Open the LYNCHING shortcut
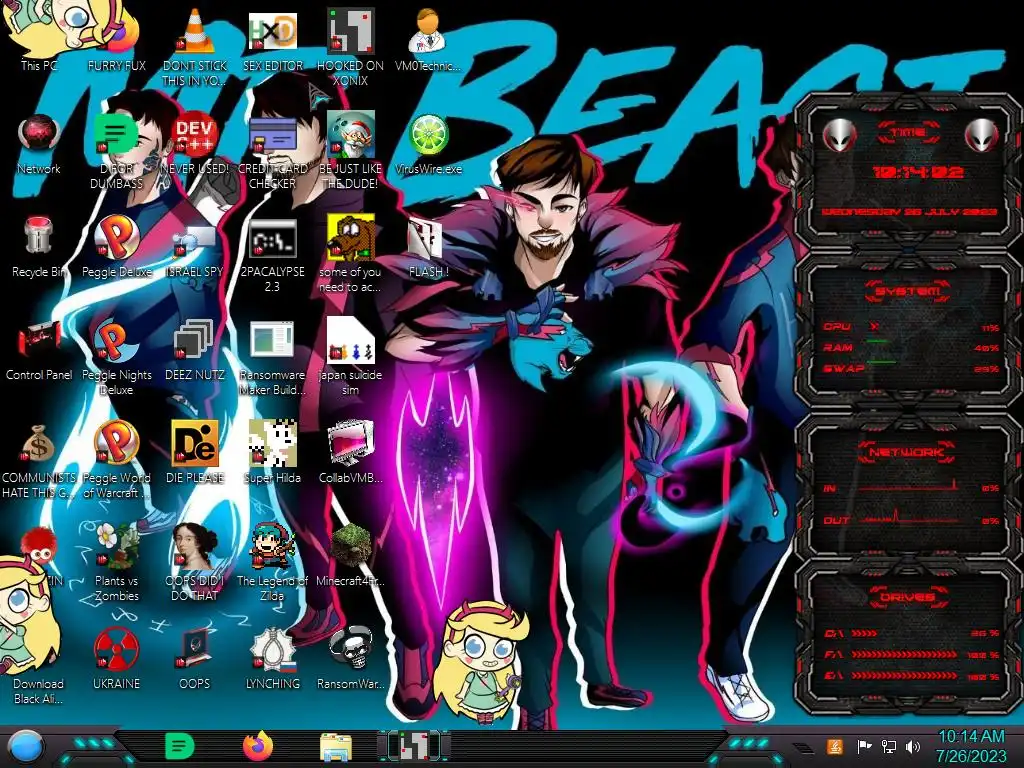Screen dimensions: 1024x768 (272, 660)
